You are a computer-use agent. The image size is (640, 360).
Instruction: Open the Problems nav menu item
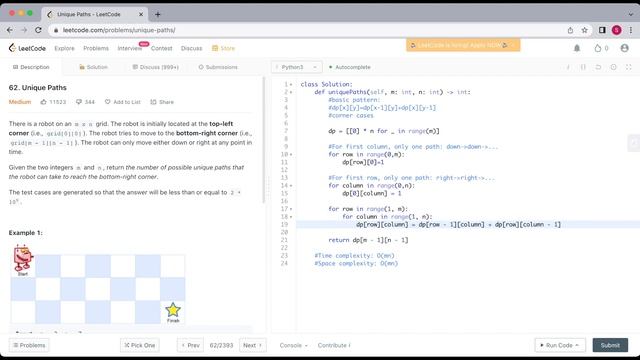[96, 48]
